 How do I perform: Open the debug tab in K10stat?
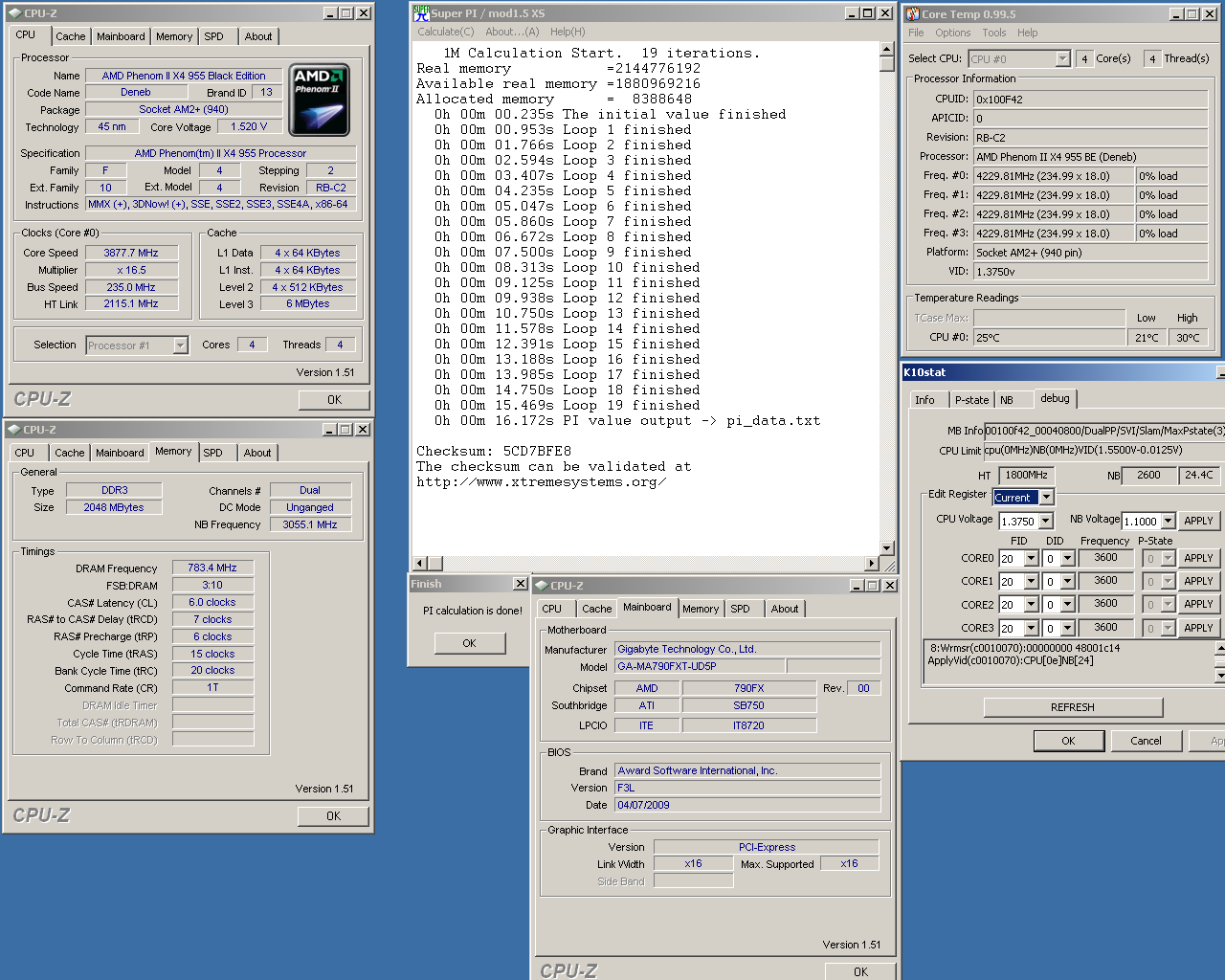point(1055,398)
